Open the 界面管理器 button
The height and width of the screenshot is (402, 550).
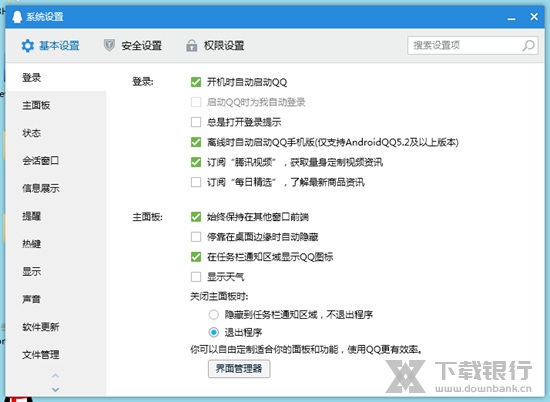(x=239, y=369)
